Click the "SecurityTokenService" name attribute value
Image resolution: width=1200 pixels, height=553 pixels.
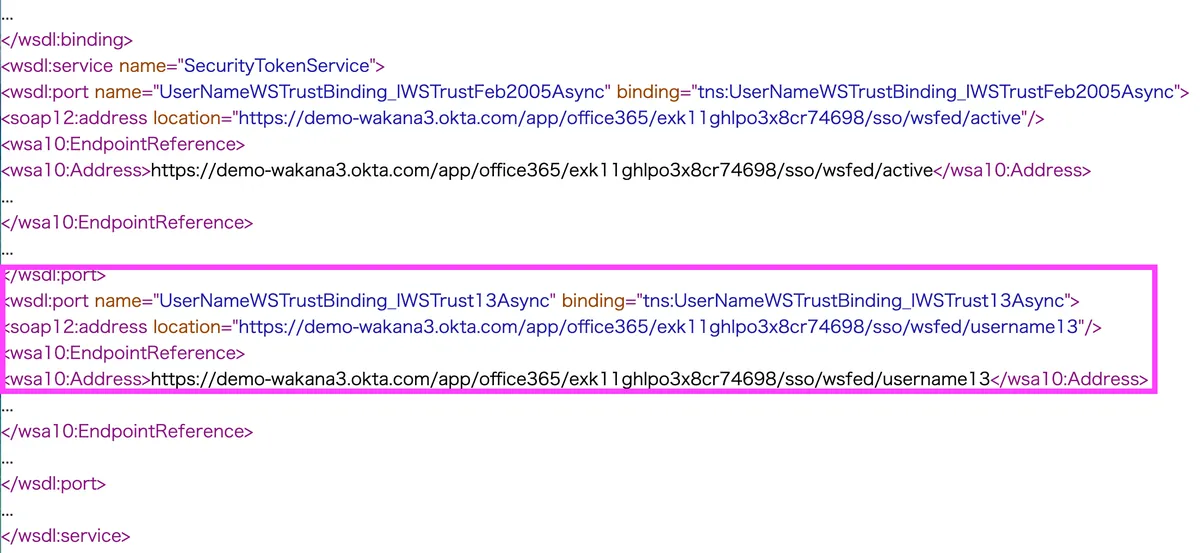pos(277,67)
